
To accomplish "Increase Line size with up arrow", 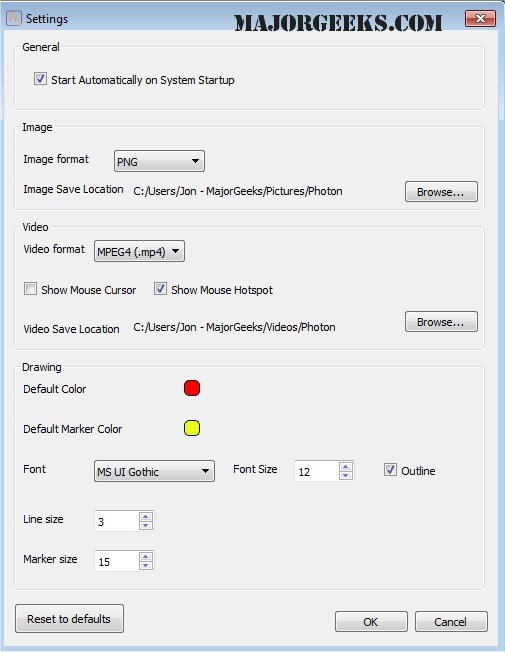I will pos(145,516).
